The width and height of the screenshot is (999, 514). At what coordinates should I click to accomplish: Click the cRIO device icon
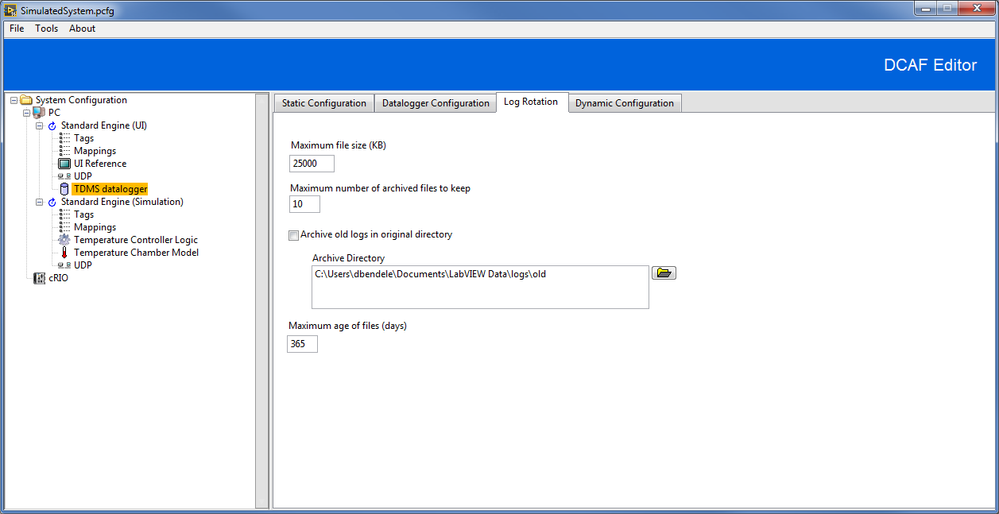(39, 278)
